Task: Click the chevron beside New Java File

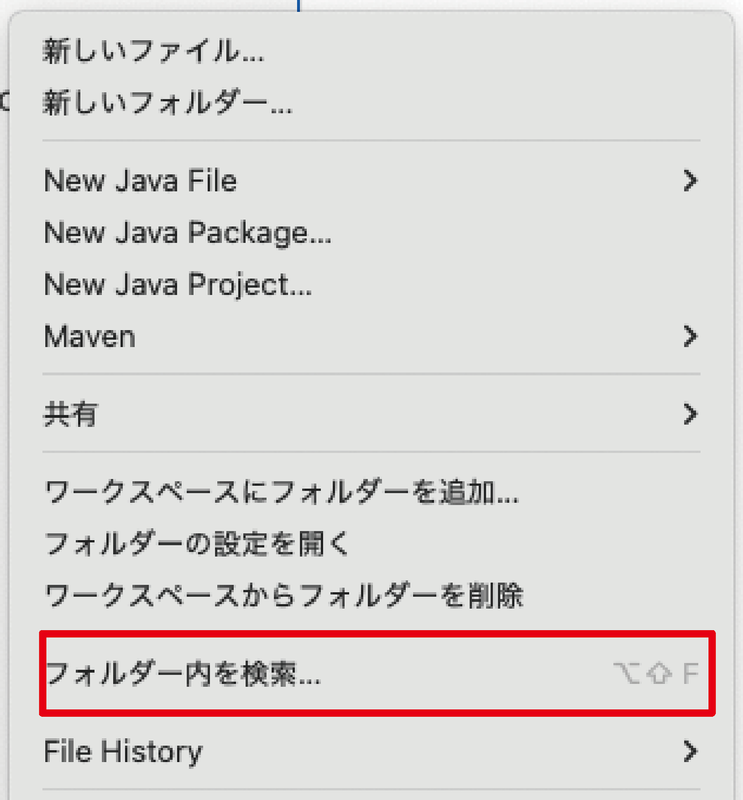Action: coord(688,181)
